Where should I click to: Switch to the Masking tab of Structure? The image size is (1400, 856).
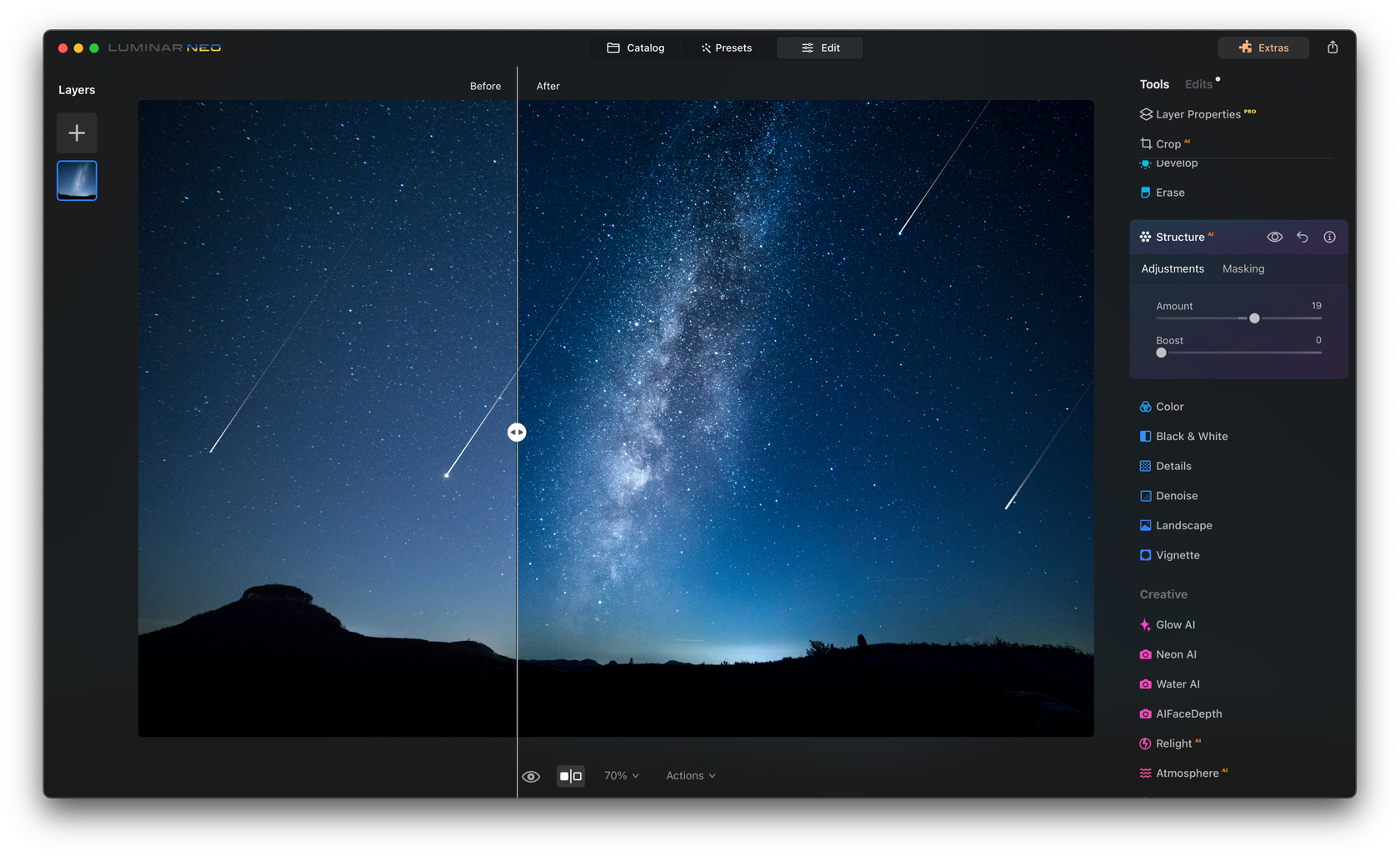(x=1242, y=268)
